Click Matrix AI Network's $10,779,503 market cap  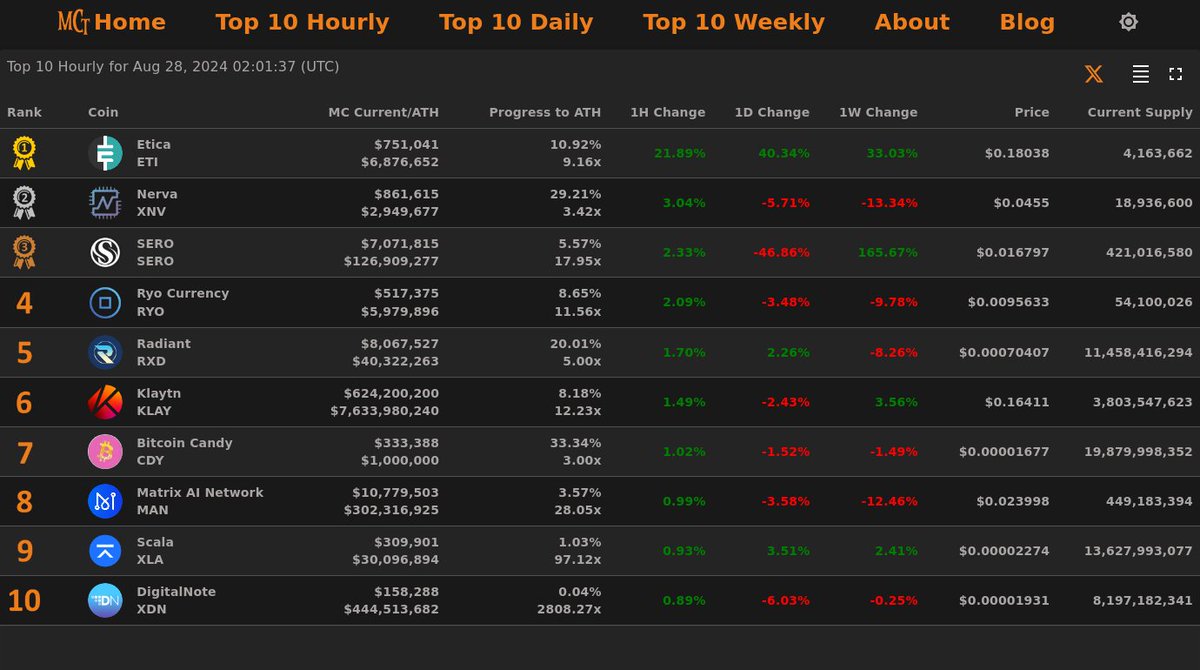[x=396, y=493]
